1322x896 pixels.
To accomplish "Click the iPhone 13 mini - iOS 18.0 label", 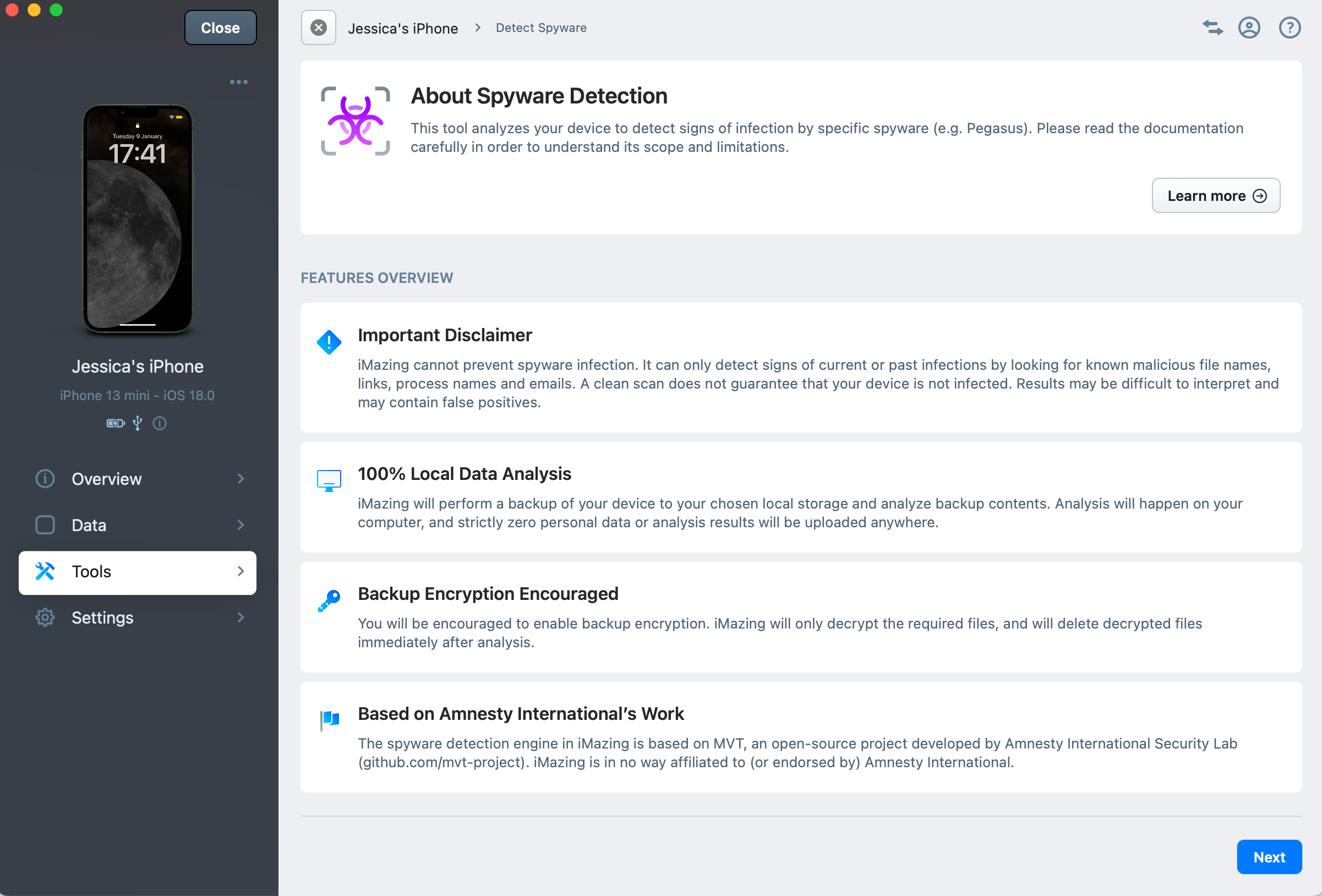I will [137, 395].
